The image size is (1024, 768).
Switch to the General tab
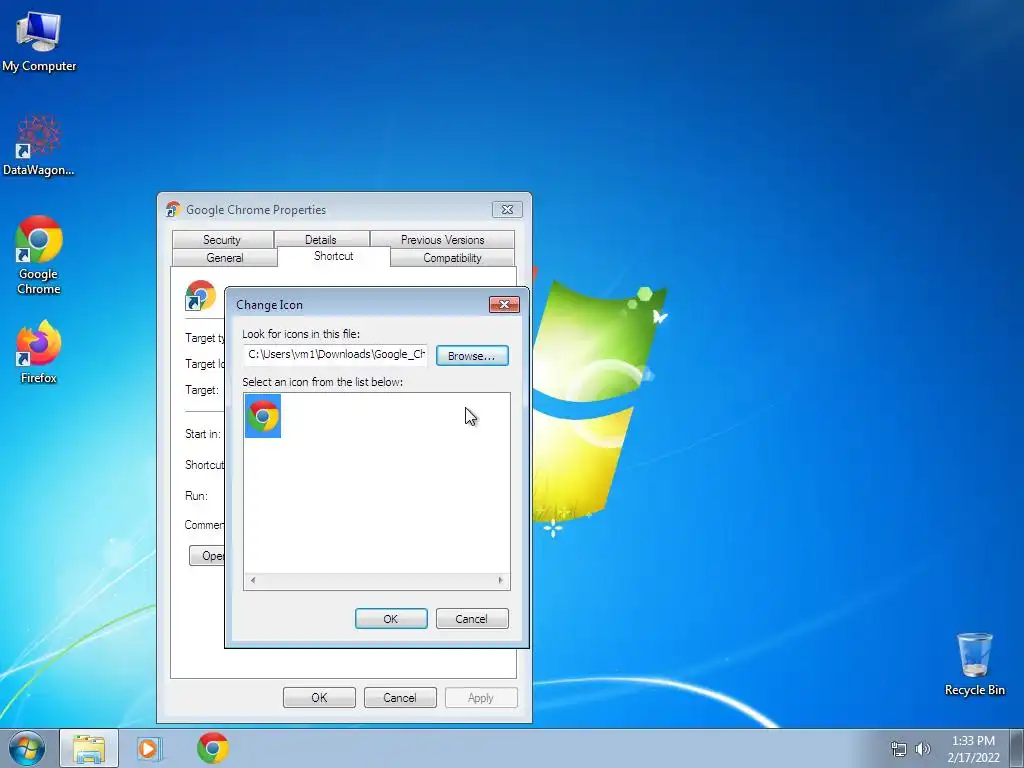tap(225, 258)
